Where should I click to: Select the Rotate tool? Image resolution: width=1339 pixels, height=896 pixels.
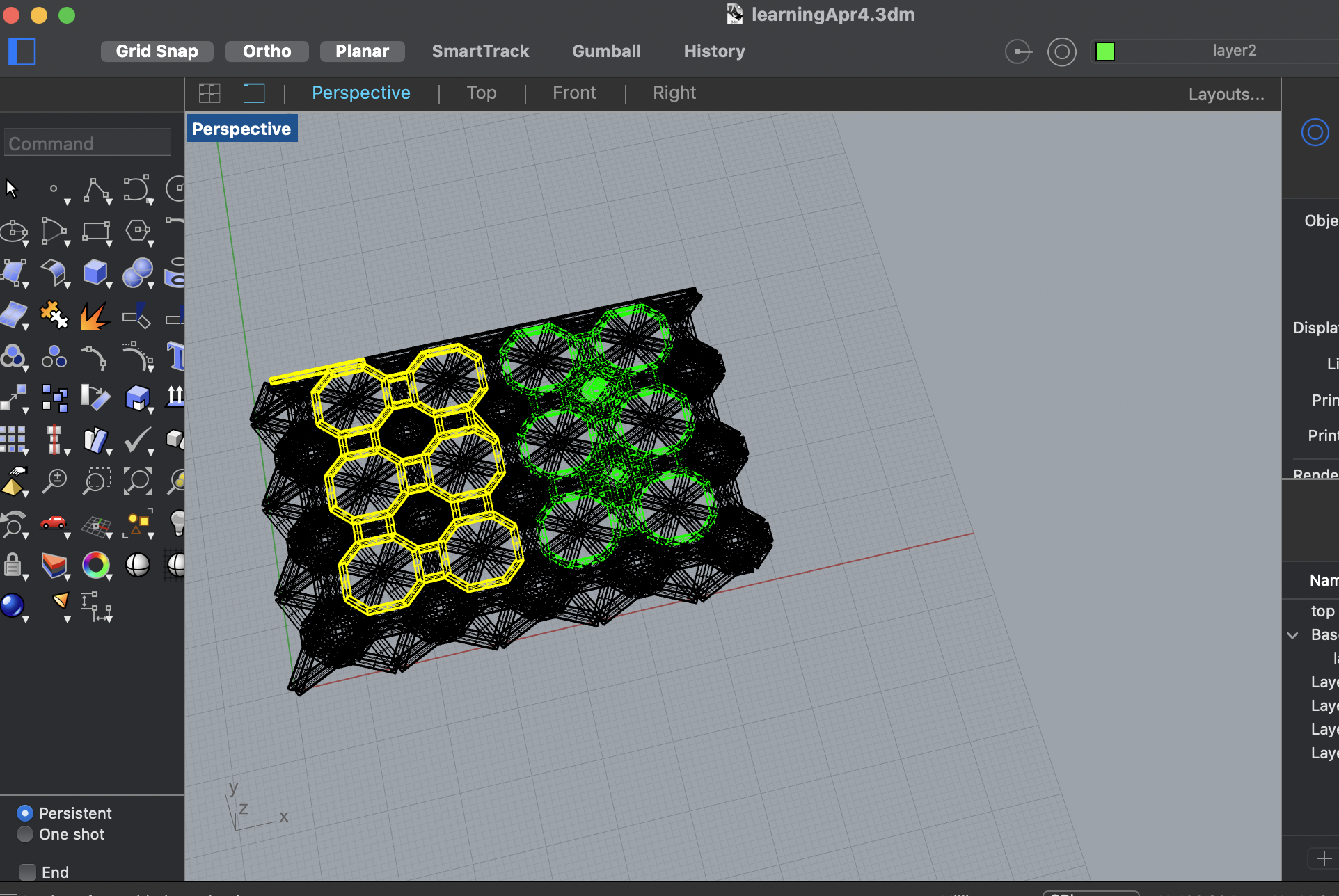[95, 399]
